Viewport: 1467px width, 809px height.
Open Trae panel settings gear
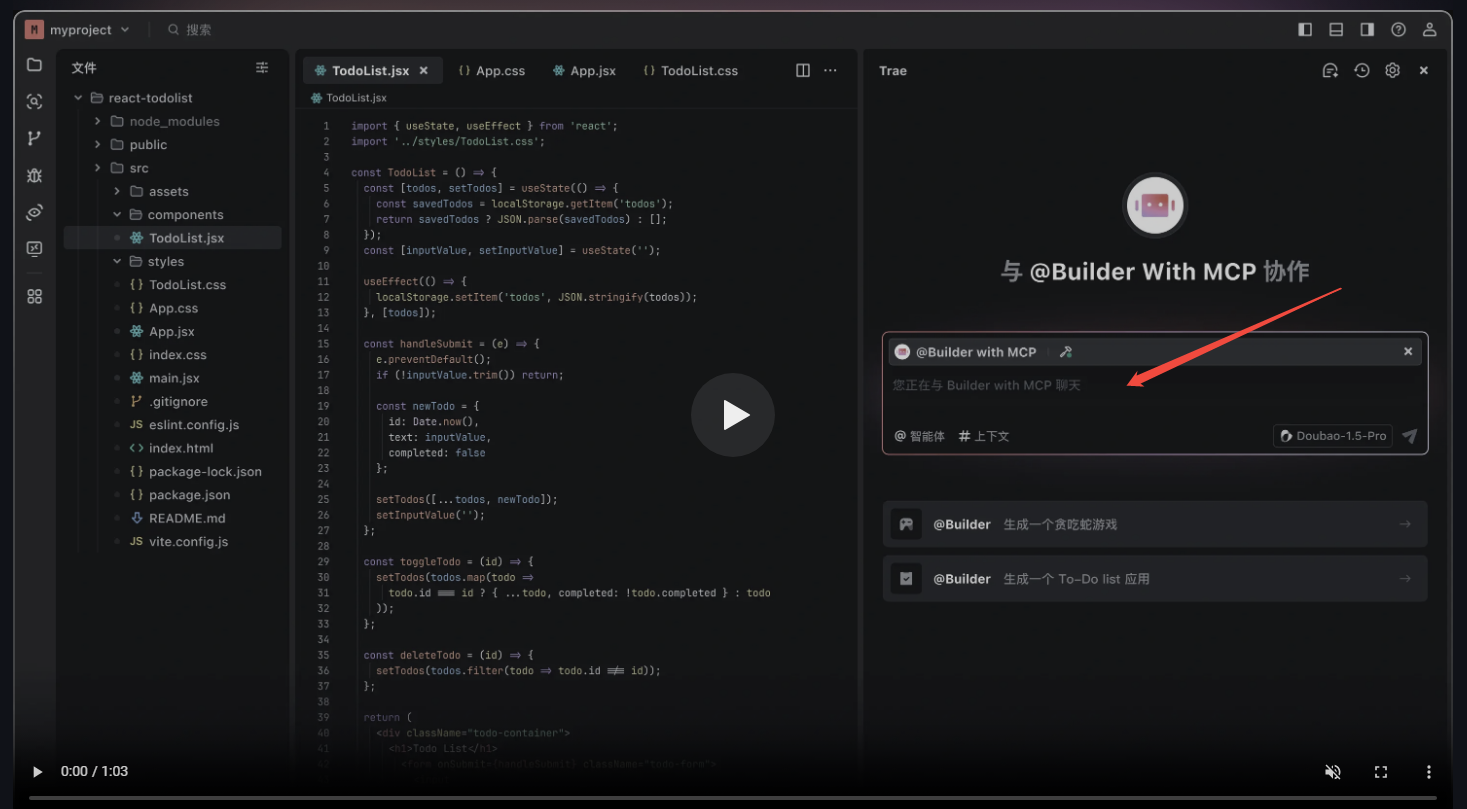[x=1392, y=71]
